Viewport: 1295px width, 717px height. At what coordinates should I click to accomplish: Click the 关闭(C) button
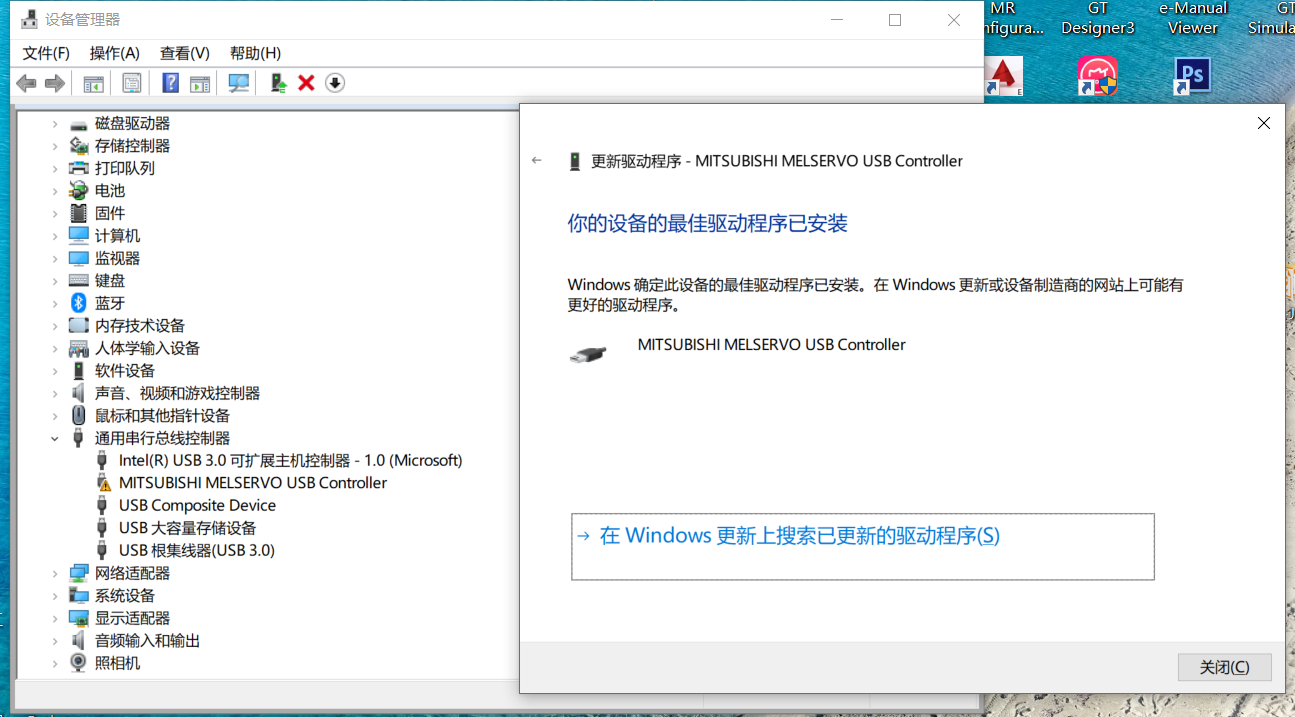tap(1224, 667)
